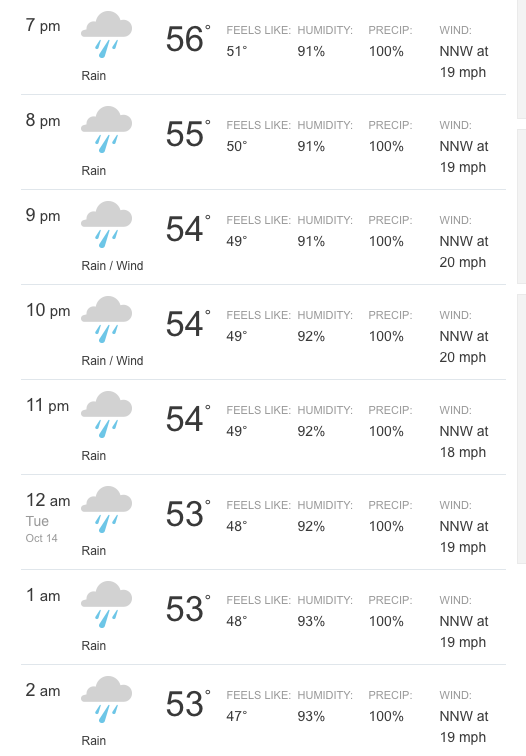Click the 93% humidity value at 1 am
This screenshot has width=526, height=756.
click(x=311, y=621)
